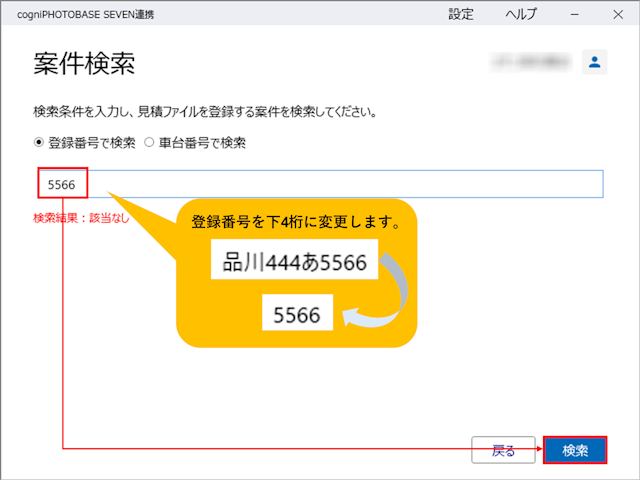Click the orange callout pointer tail

coord(142,224)
